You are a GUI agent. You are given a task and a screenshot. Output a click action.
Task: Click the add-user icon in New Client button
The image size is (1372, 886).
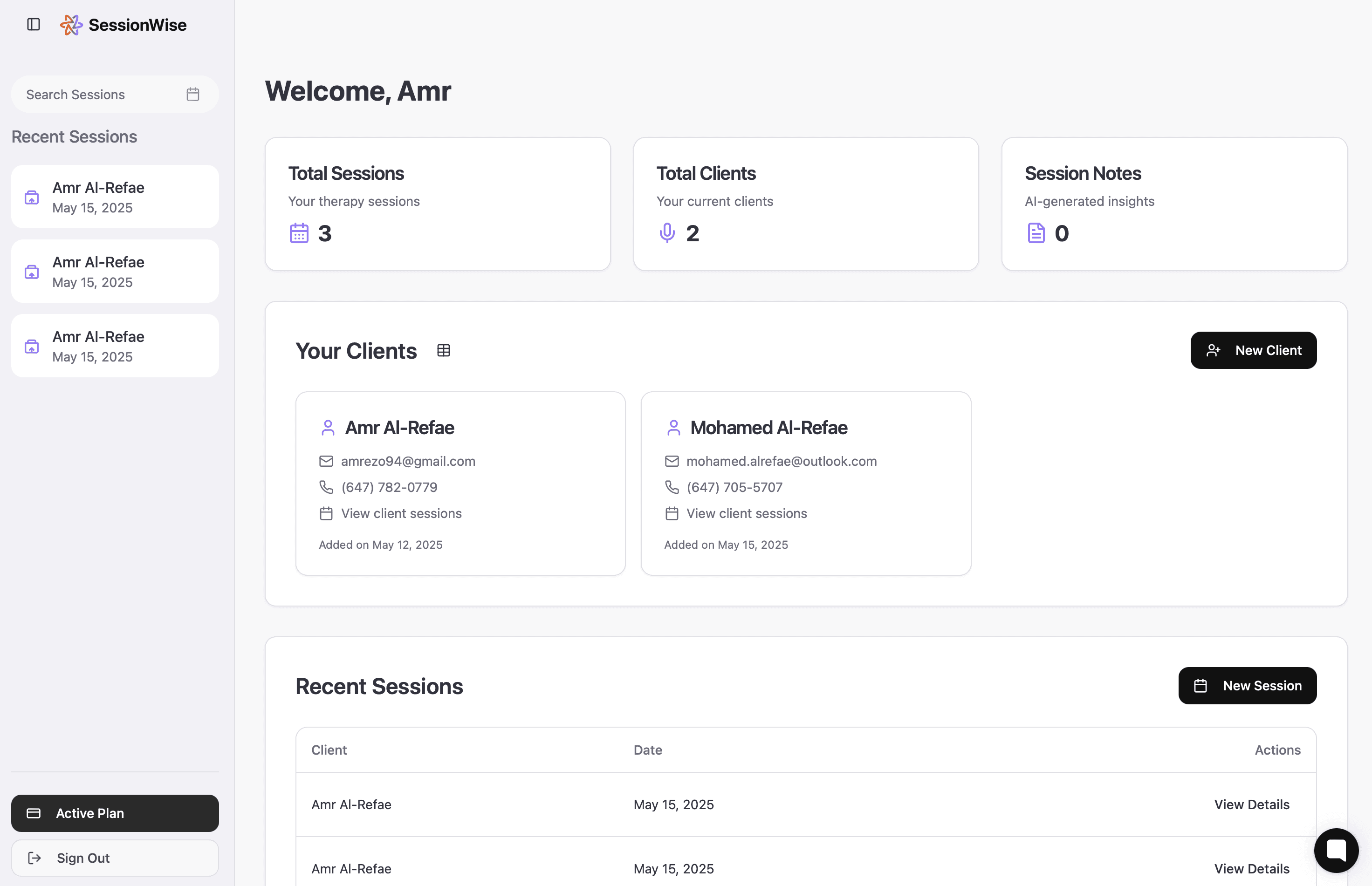1213,350
